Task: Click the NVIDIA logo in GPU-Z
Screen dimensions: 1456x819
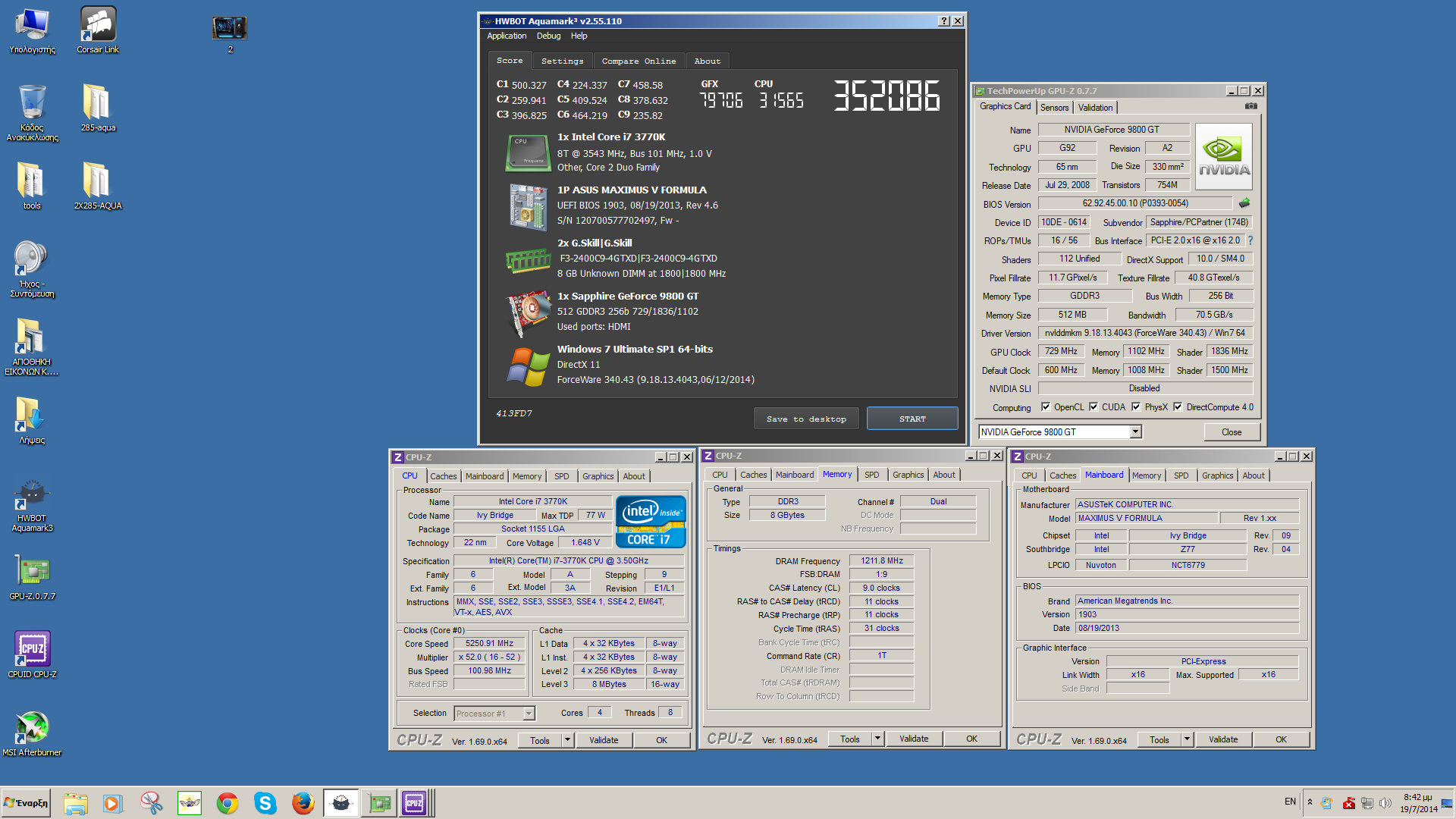Action: click(x=1224, y=157)
